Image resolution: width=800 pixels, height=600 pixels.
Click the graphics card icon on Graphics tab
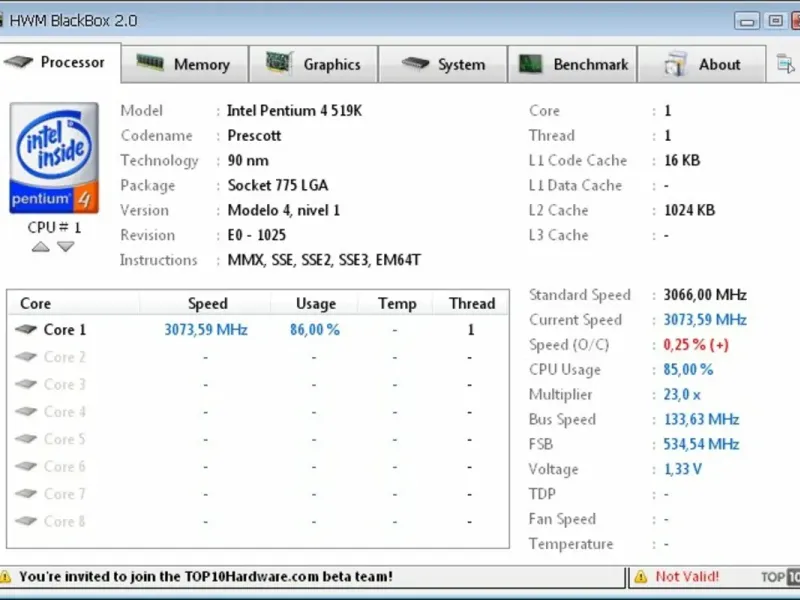[279, 63]
